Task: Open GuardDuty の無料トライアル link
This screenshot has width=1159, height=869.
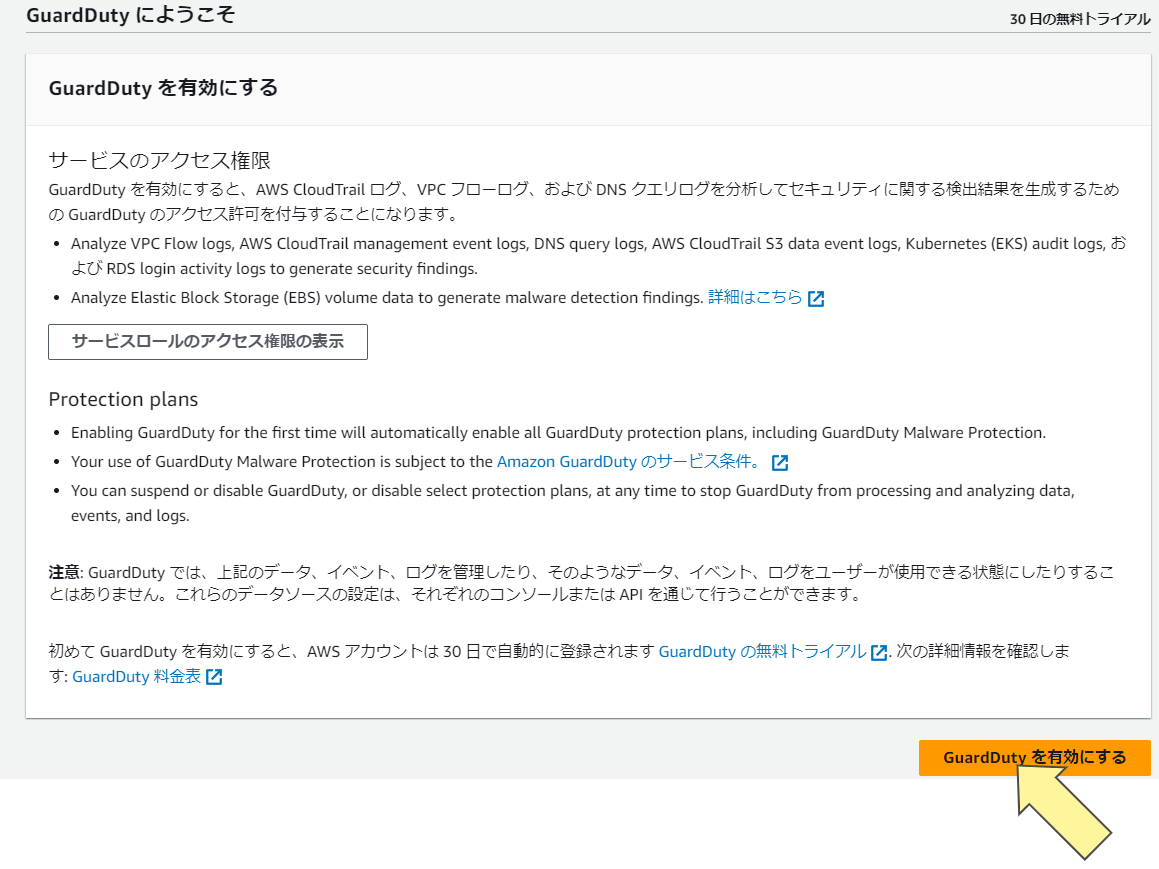Action: coord(762,651)
